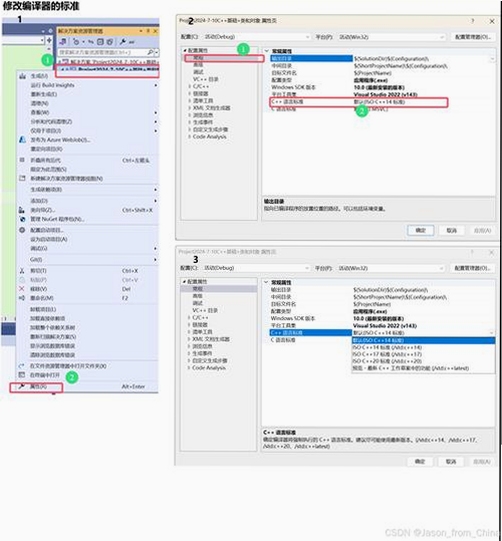Click the magnifier search icon in Solution Explorer search box
The width and height of the screenshot is (502, 541).
pyautogui.click(x=150, y=52)
